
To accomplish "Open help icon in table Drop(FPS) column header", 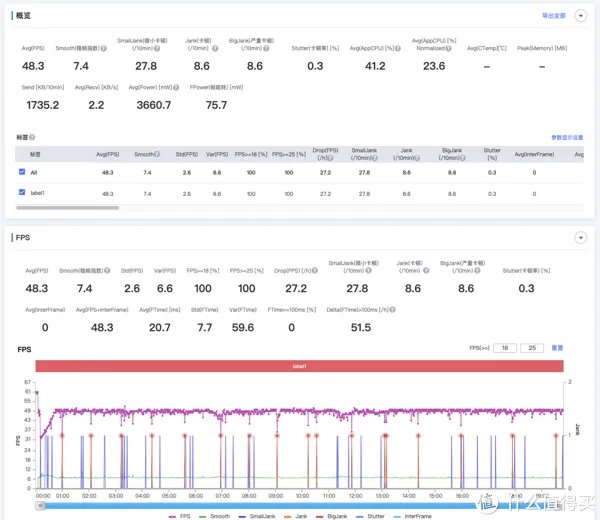I will click(x=330, y=158).
